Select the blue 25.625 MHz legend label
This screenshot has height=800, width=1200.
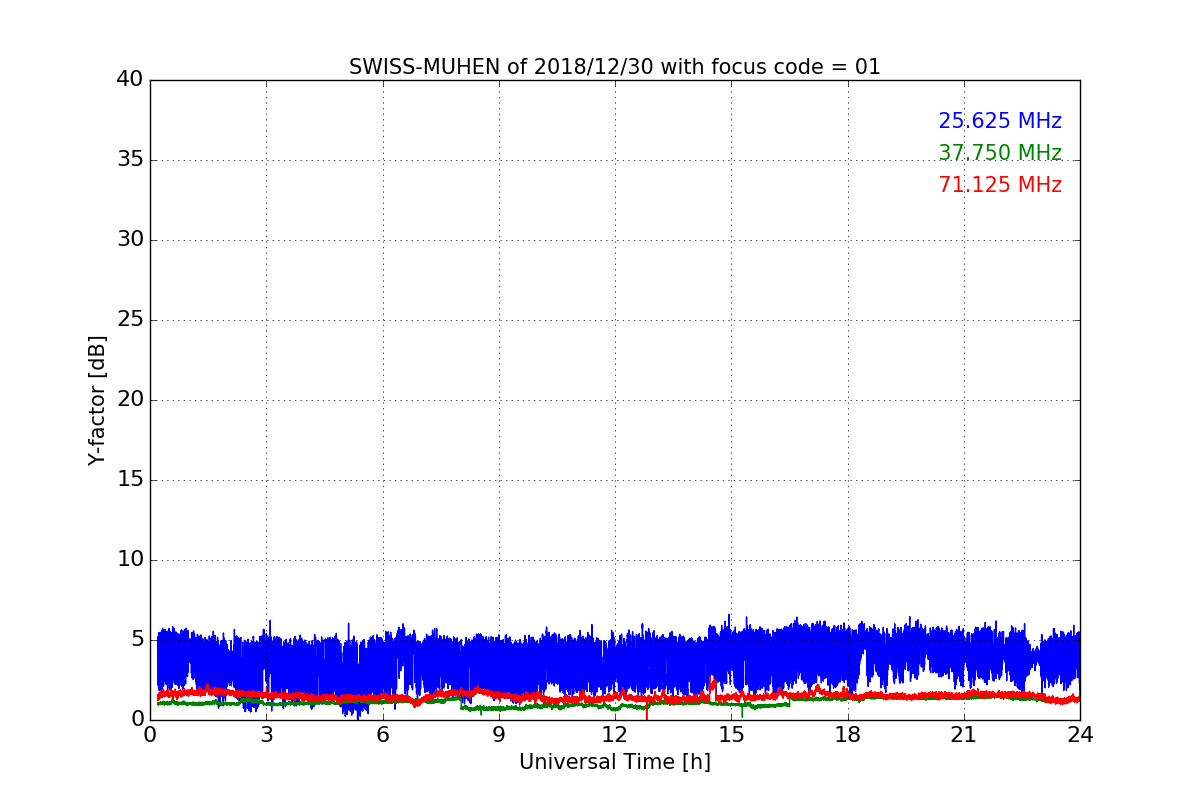click(1000, 121)
